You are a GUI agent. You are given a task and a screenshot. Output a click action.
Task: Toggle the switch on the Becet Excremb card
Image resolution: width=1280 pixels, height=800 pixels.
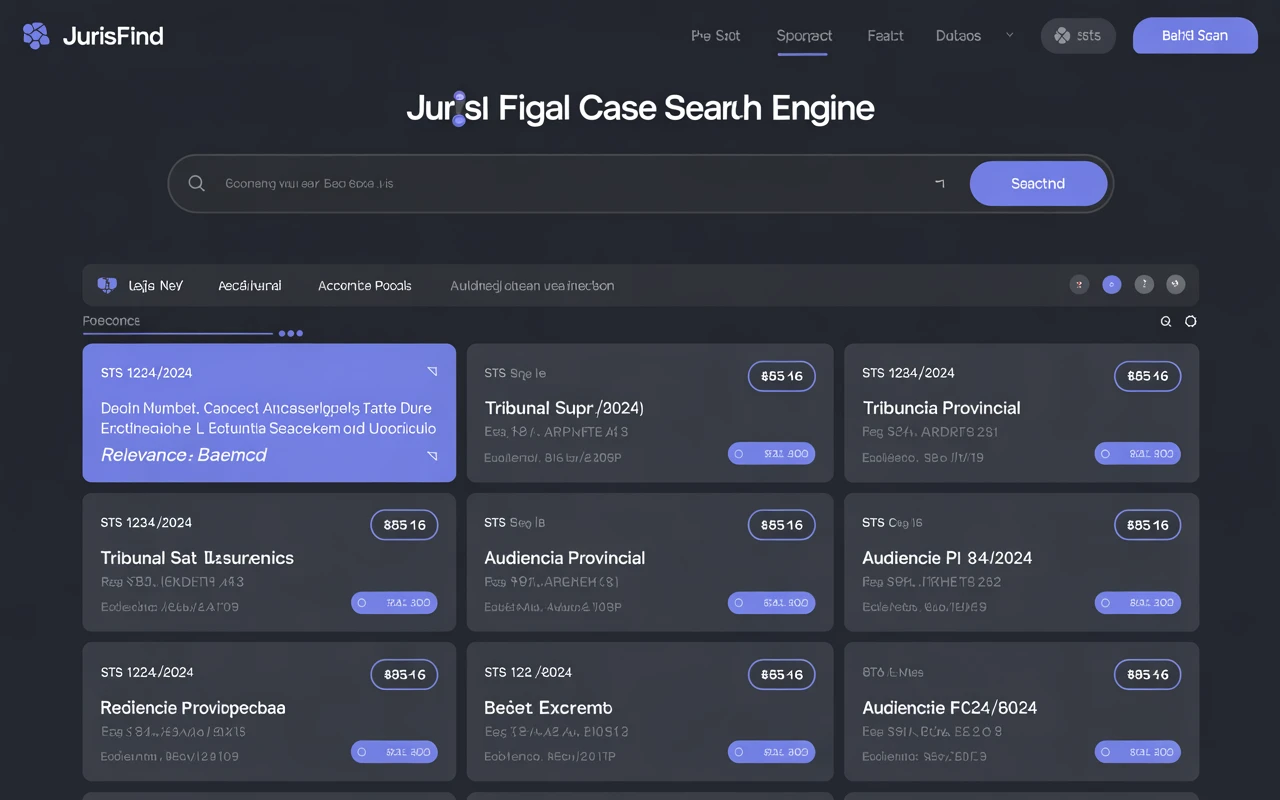[771, 752]
